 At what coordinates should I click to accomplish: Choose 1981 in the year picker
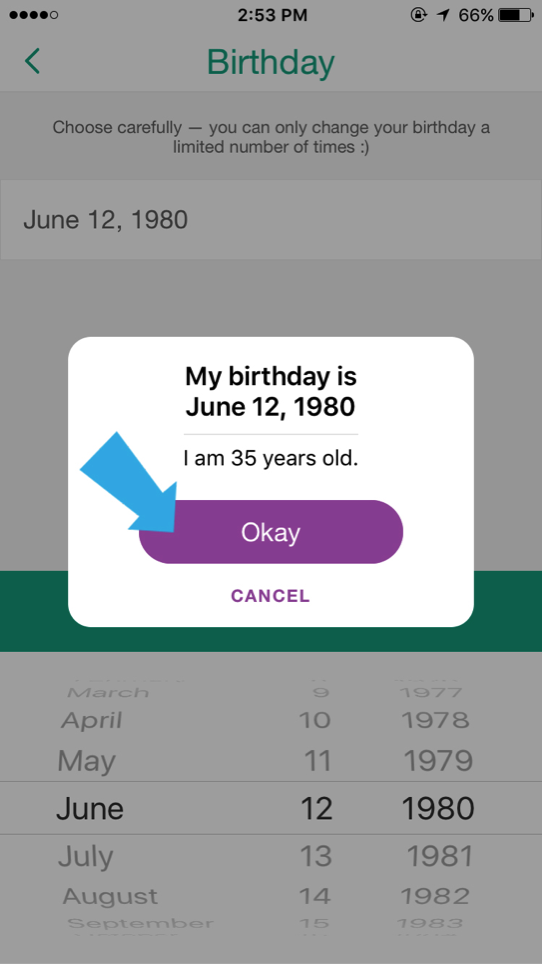click(x=440, y=856)
